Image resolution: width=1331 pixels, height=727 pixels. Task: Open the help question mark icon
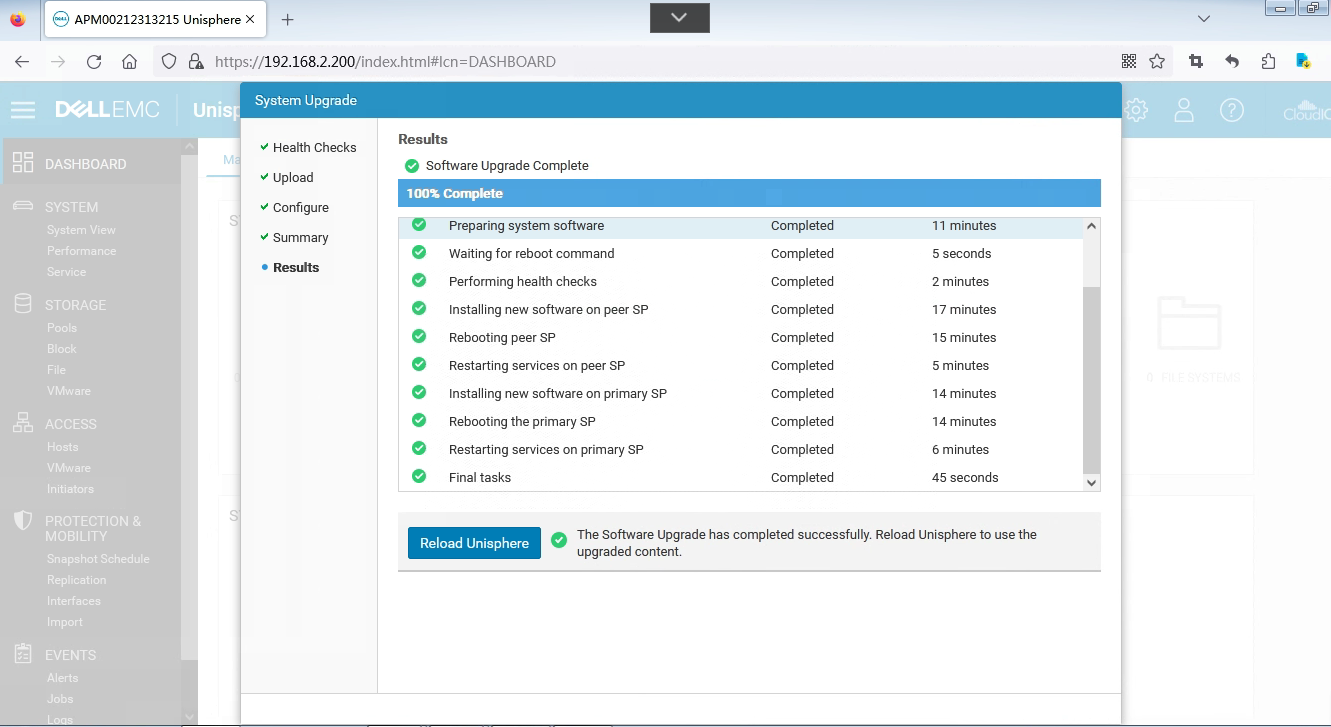(1232, 110)
